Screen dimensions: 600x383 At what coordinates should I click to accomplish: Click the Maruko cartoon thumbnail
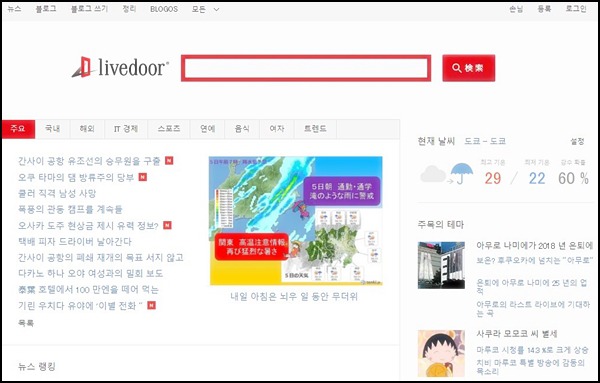tap(441, 354)
